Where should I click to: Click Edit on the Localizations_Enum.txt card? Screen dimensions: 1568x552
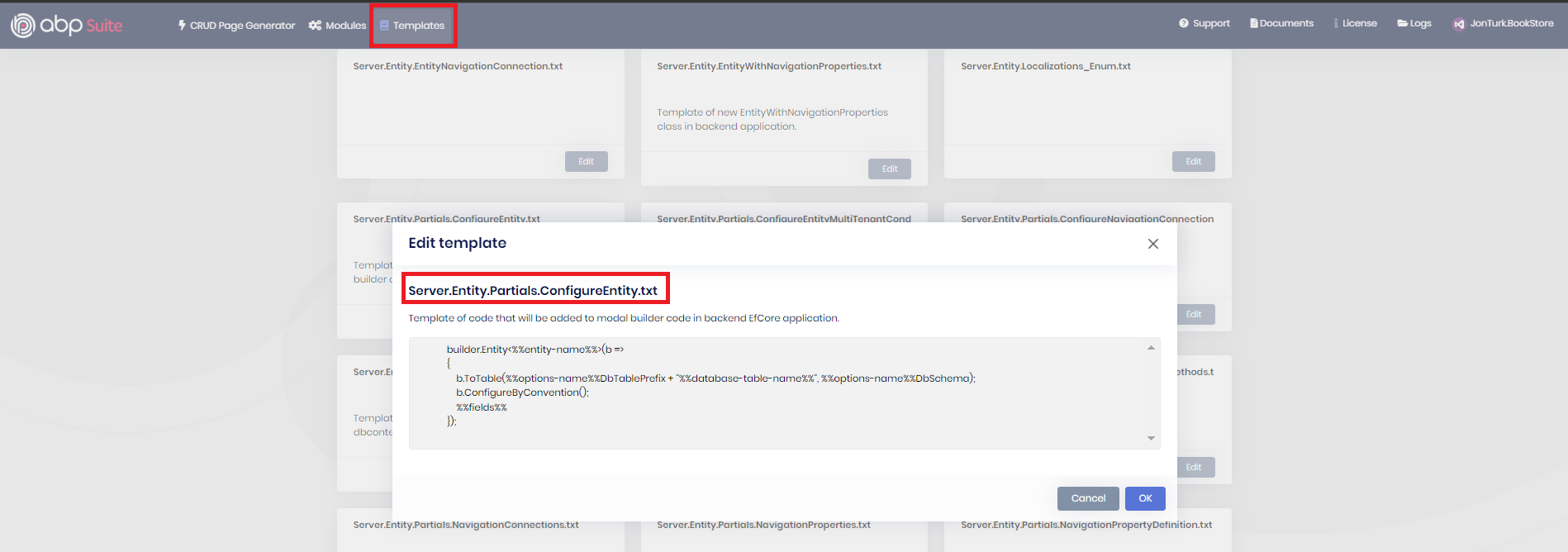[x=1193, y=161]
